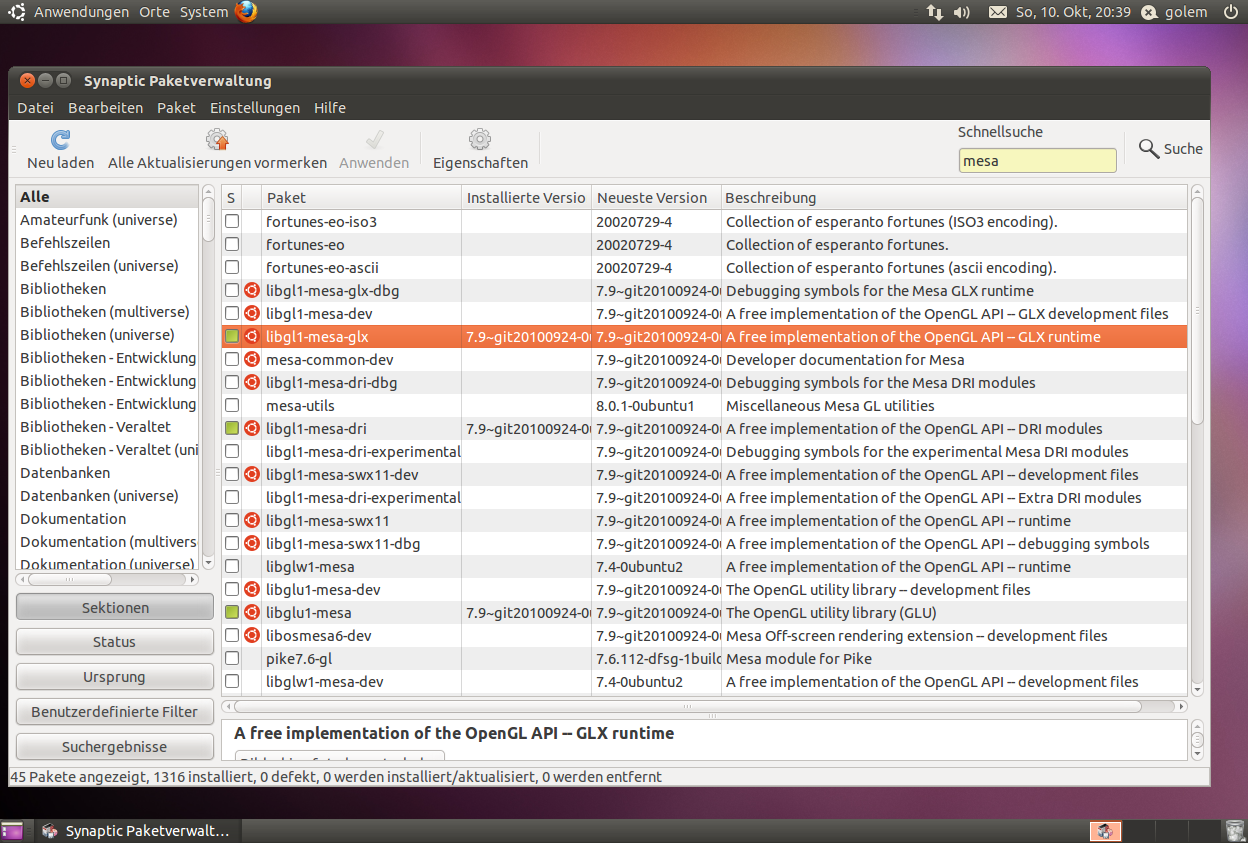1248x843 pixels.
Task: Sort by the S status column header
Action: tap(231, 197)
